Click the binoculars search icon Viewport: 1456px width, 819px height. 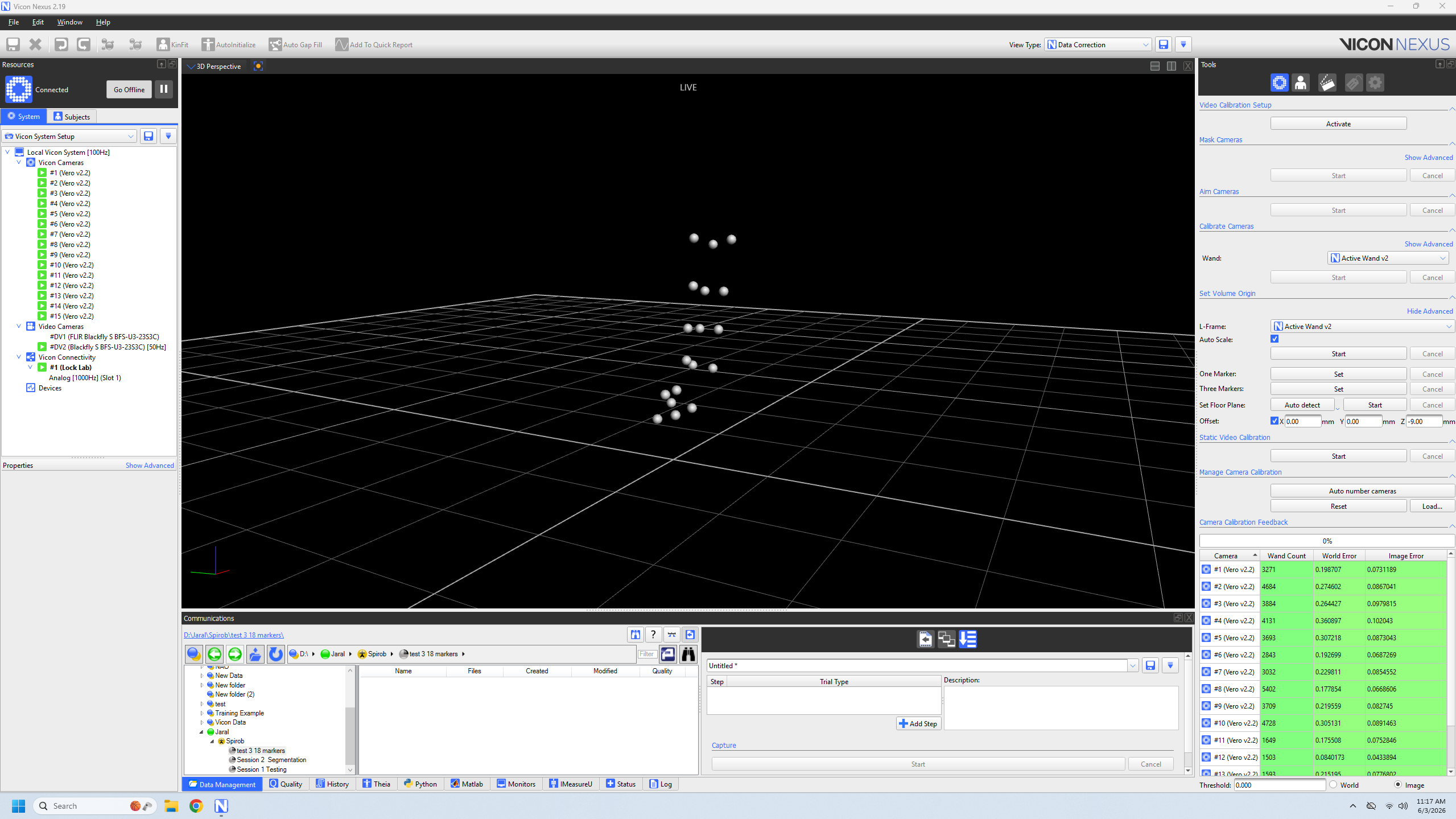(688, 654)
